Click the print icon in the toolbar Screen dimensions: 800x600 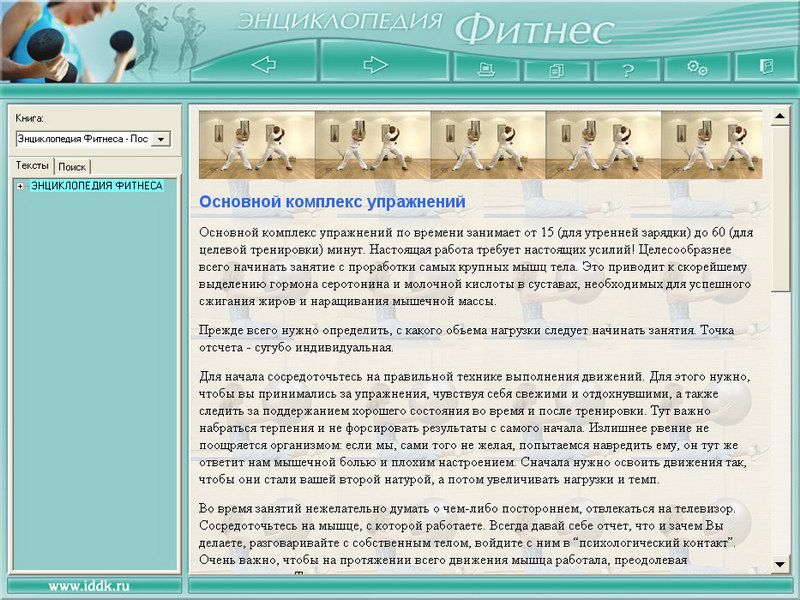(486, 69)
